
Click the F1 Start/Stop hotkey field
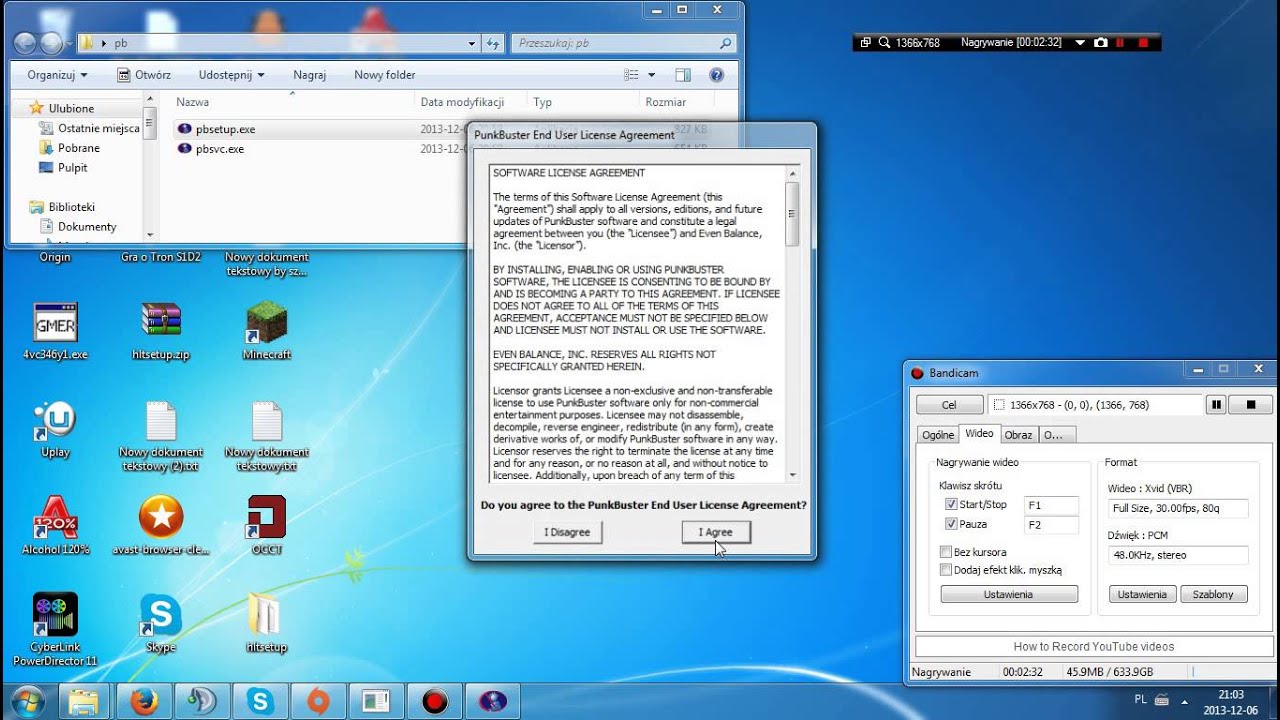pos(1052,505)
